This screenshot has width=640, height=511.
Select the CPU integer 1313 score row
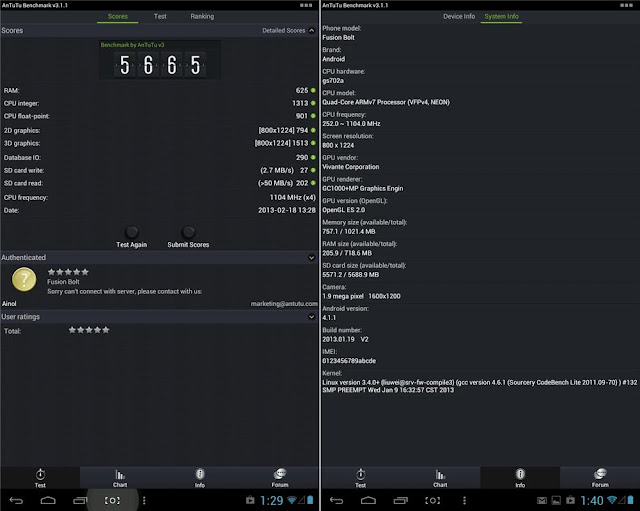coord(159,103)
